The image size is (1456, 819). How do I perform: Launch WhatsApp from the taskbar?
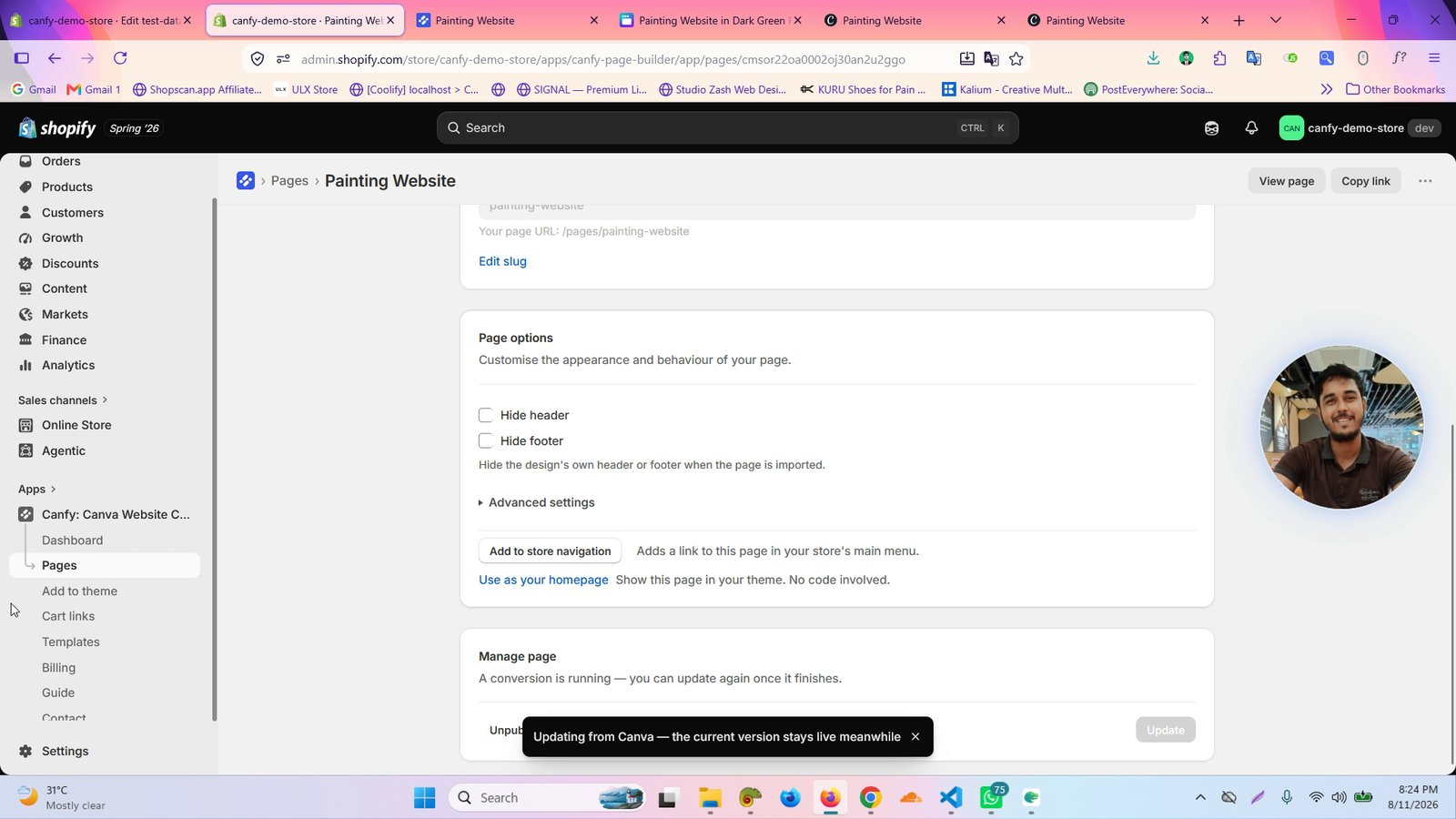[992, 798]
